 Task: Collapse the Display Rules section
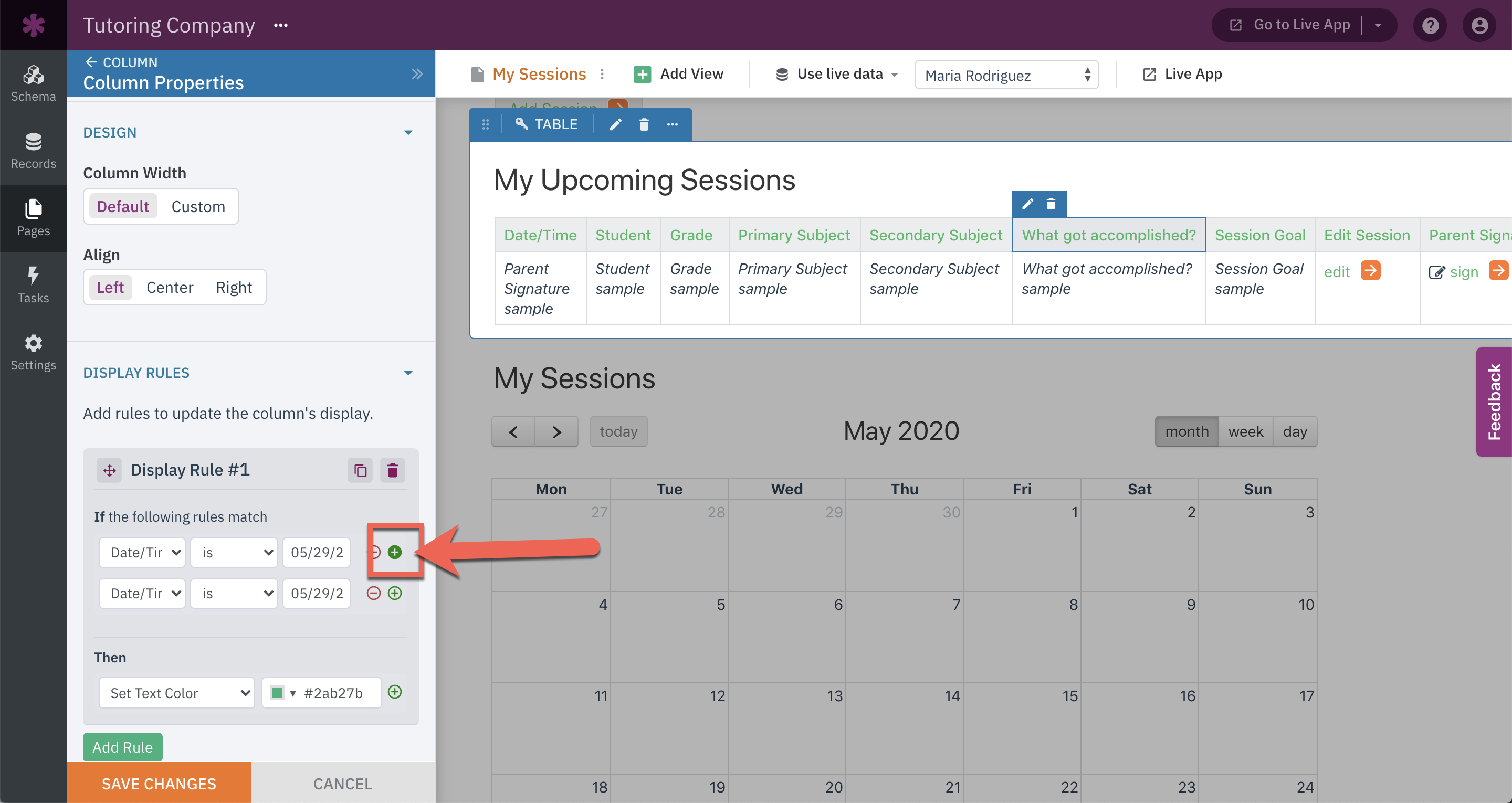pos(408,373)
